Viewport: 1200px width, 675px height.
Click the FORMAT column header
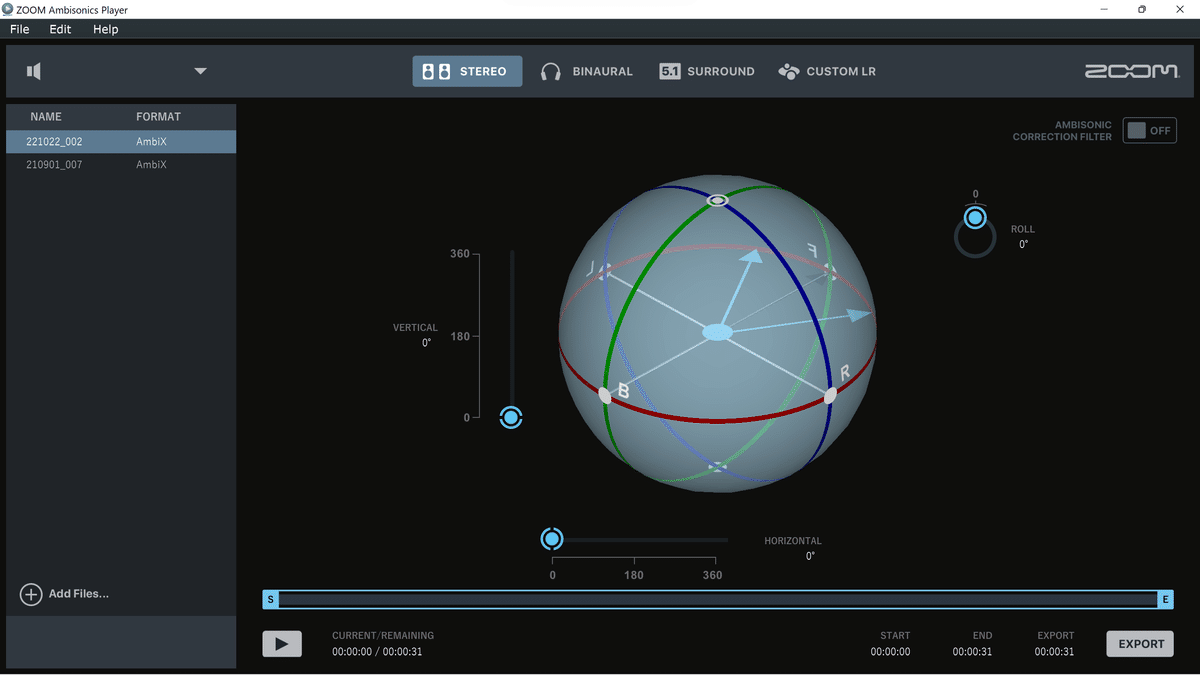pos(158,117)
